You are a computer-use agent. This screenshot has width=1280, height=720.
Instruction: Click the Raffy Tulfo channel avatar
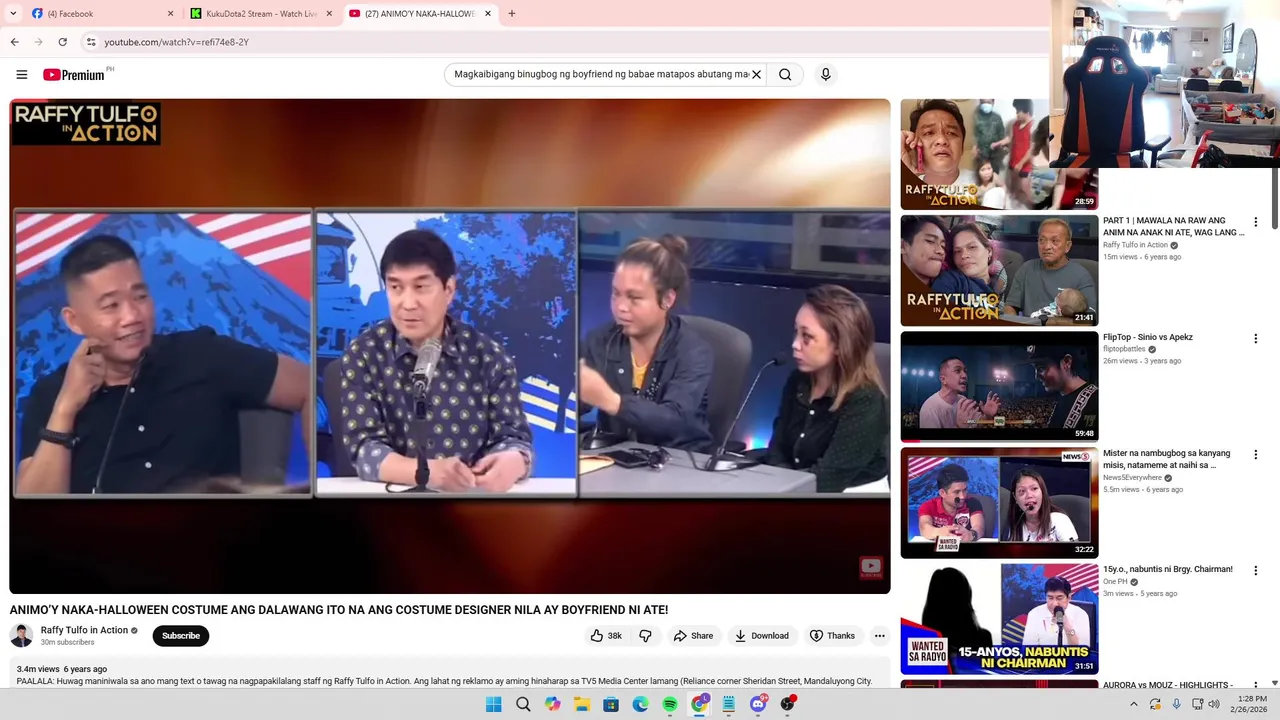pyautogui.click(x=21, y=636)
